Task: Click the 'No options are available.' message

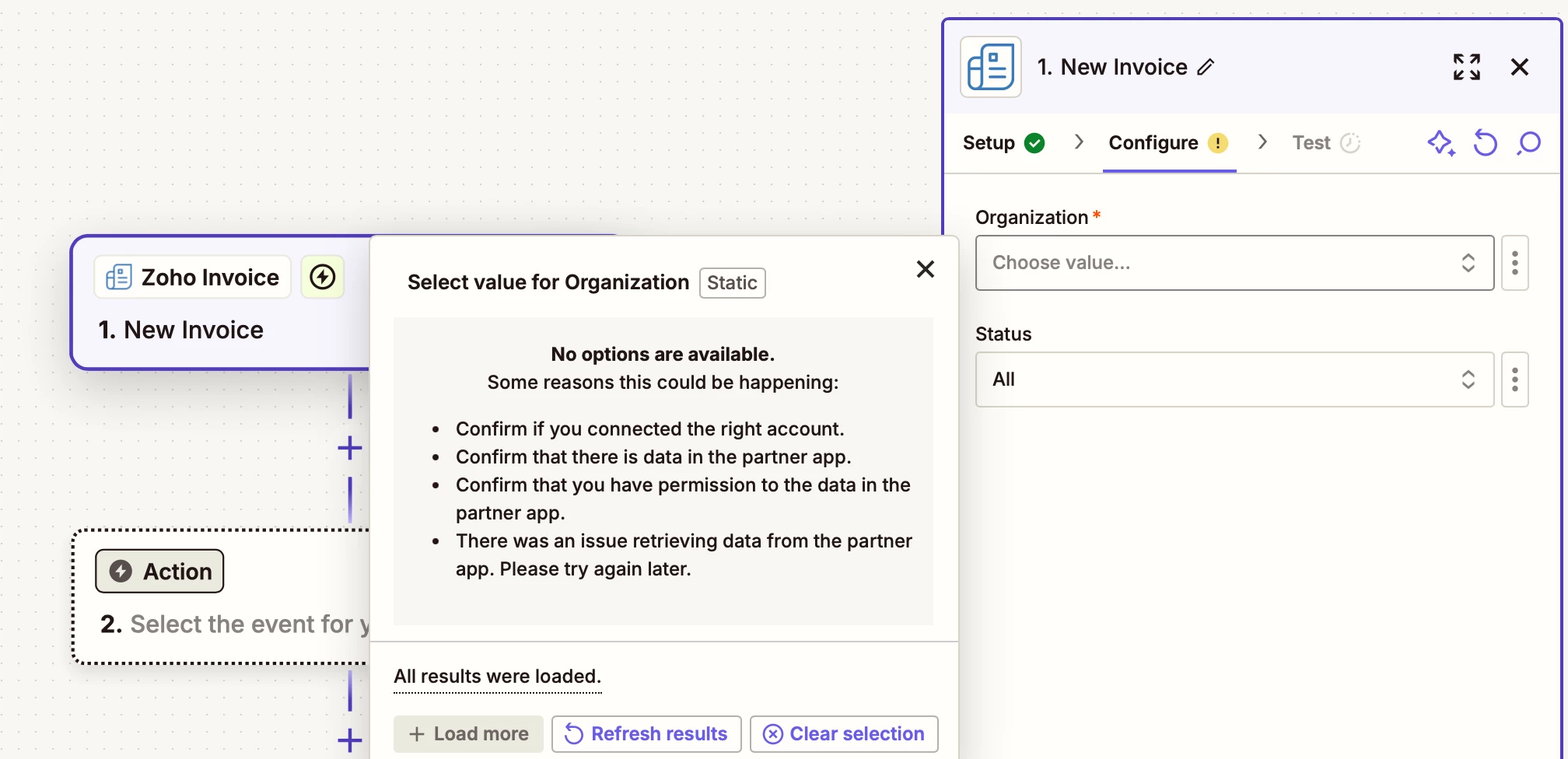Action: coord(663,355)
